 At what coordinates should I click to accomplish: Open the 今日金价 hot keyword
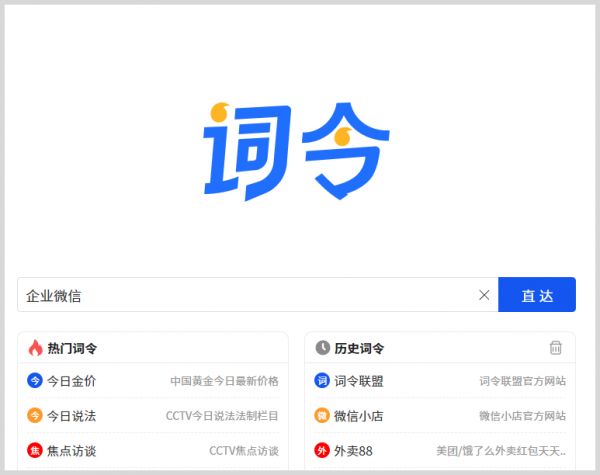72,381
